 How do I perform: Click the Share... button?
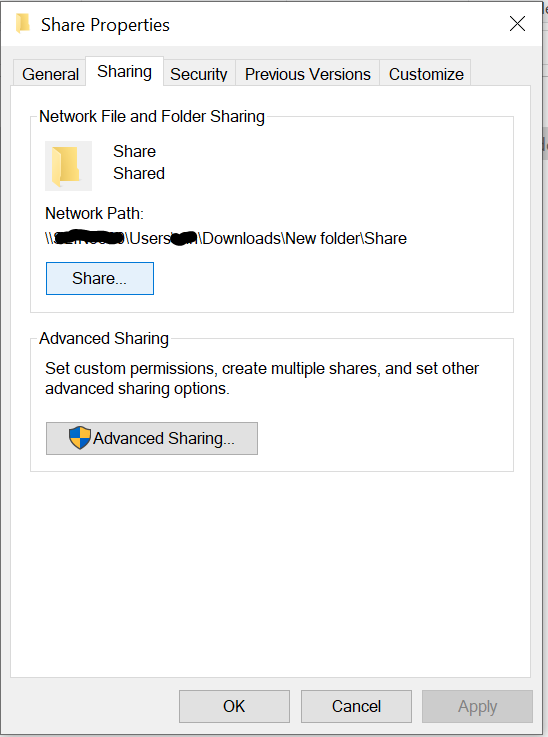point(100,278)
